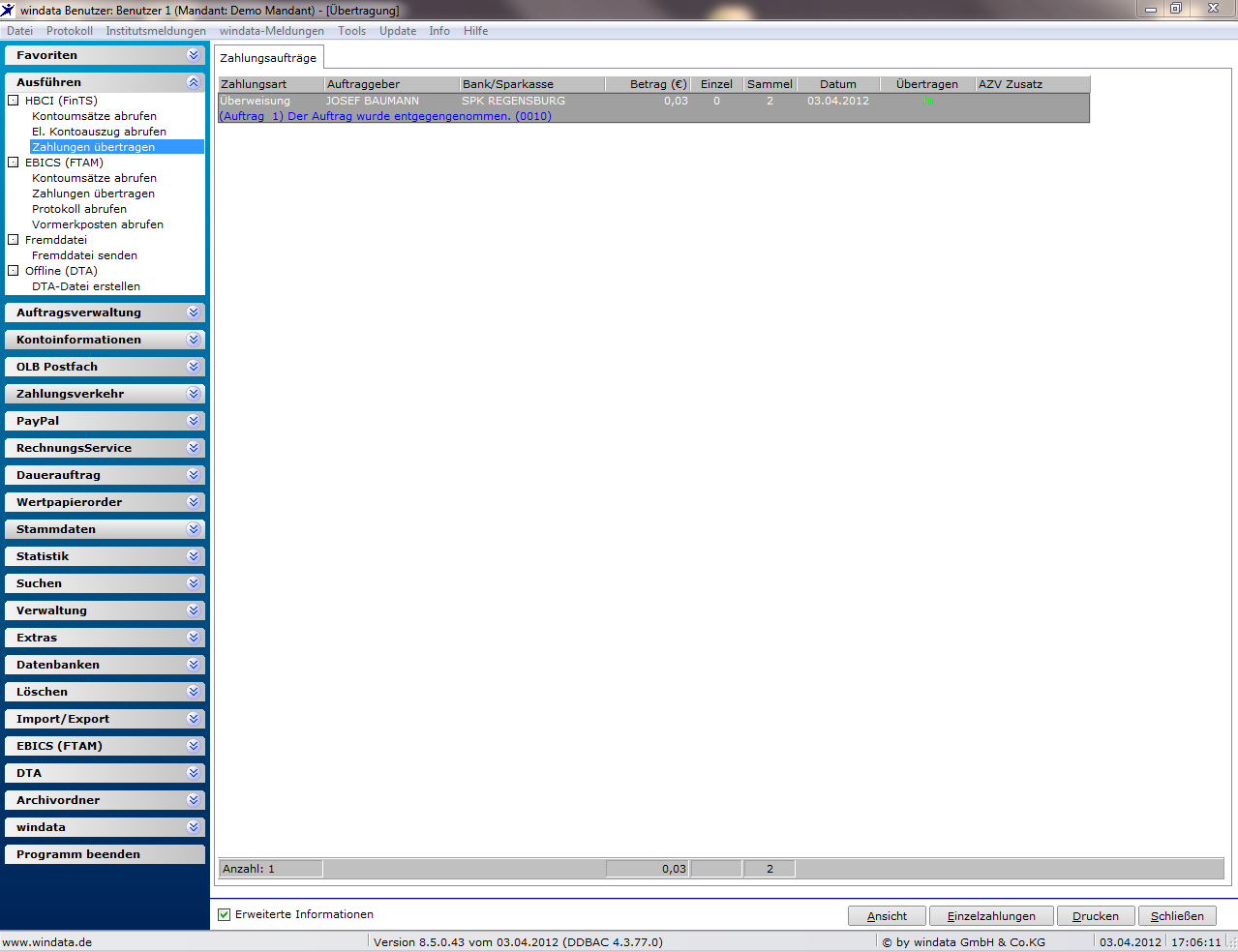Select Protokoll abrufen under EBICS
The height and width of the screenshot is (952, 1238).
[79, 209]
